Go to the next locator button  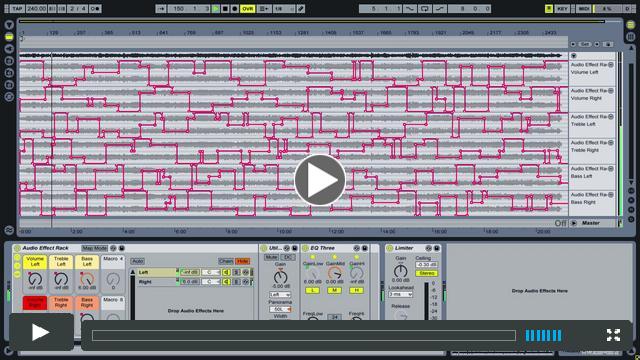[x=597, y=44]
